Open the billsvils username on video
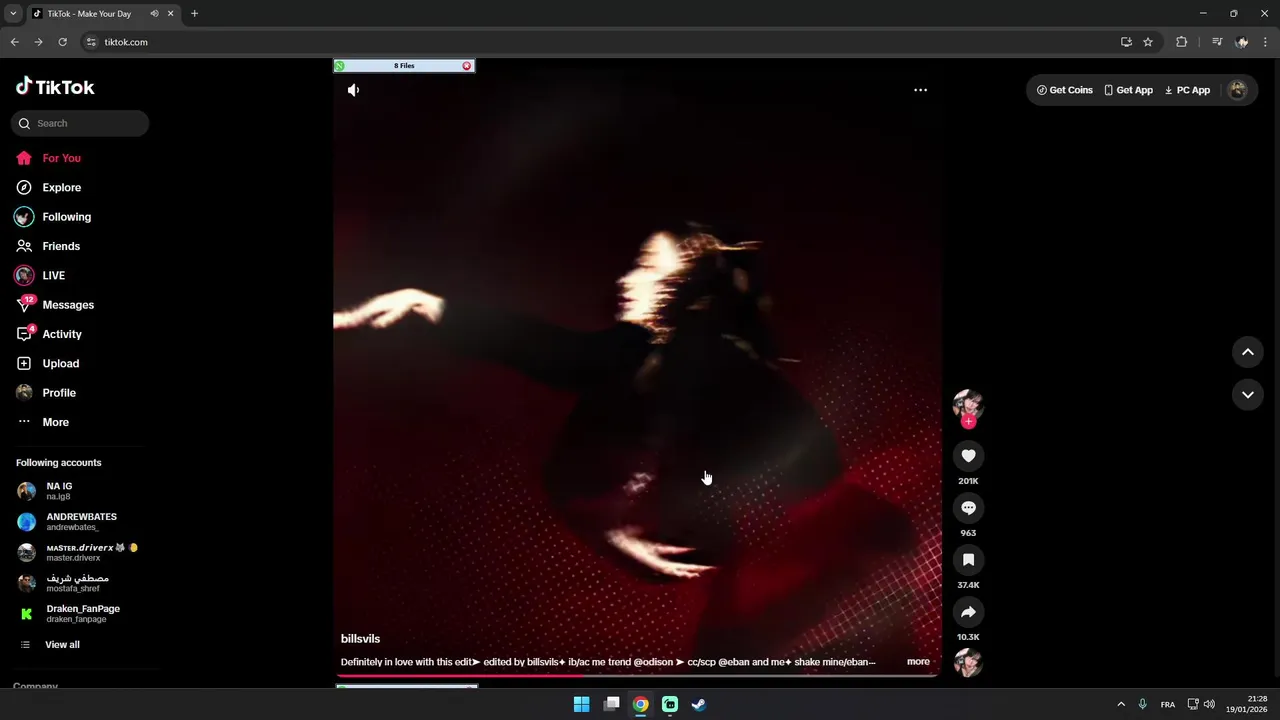This screenshot has width=1280, height=720. pos(360,639)
